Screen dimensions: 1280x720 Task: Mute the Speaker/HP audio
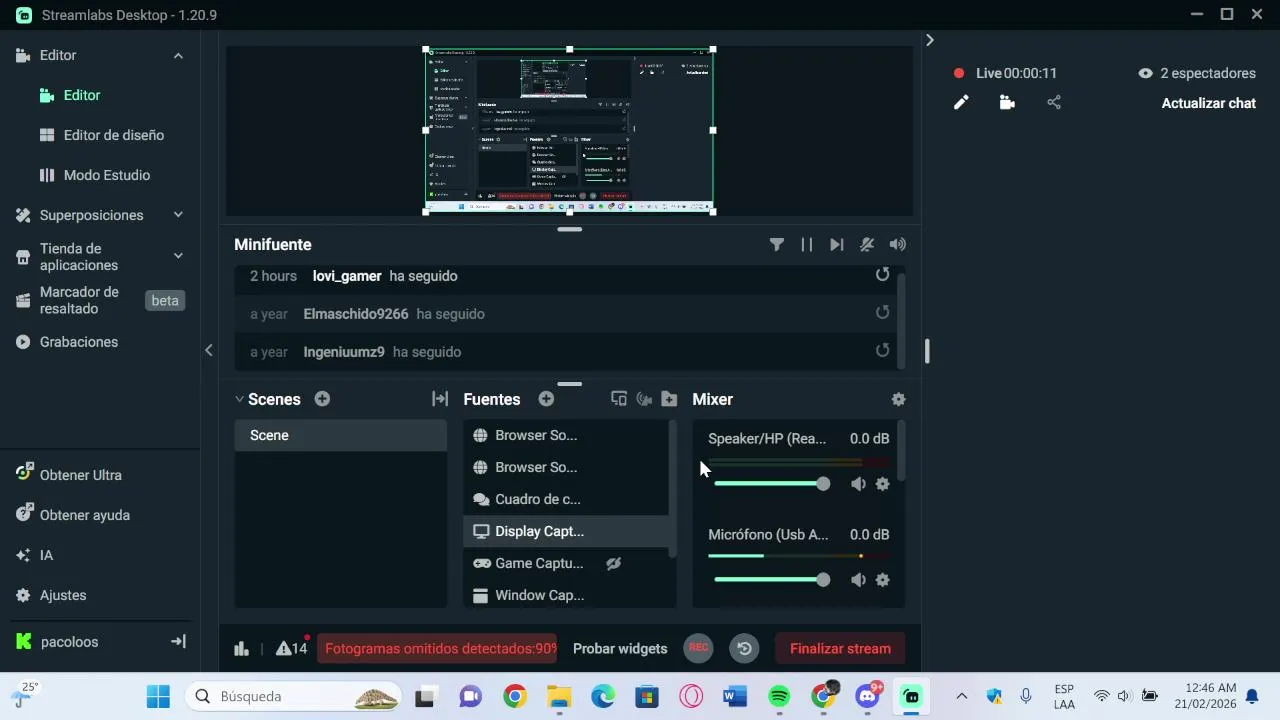pyautogui.click(x=858, y=484)
